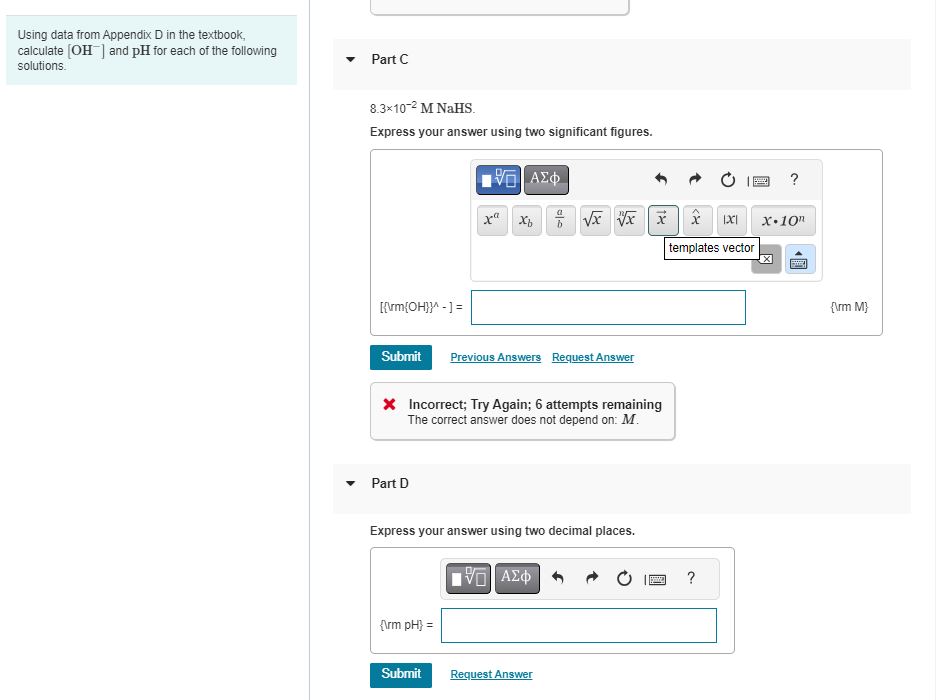The width and height of the screenshot is (936, 700).
Task: Insert an nth root template
Action: [626, 220]
